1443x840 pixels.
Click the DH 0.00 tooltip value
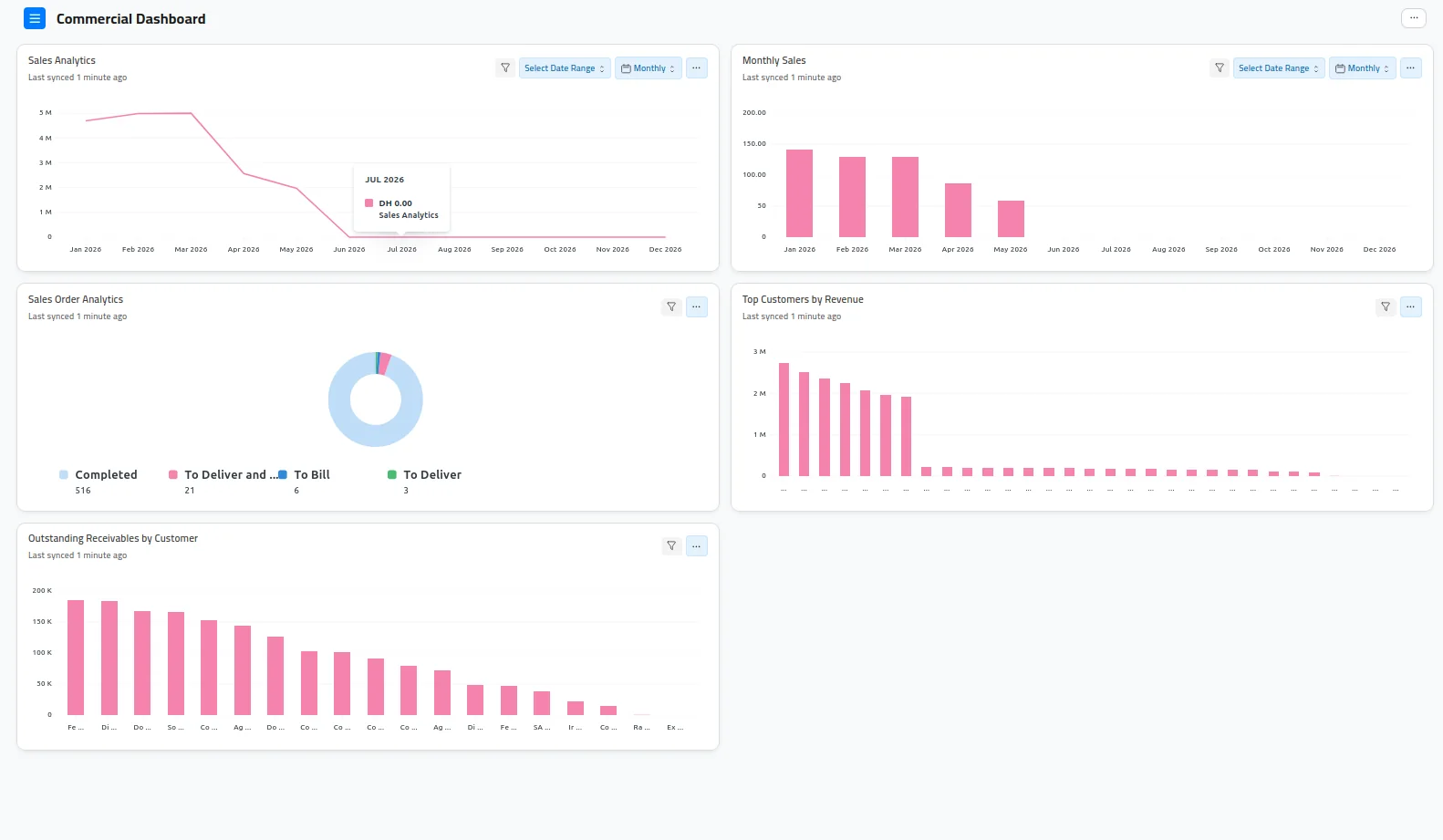tap(396, 203)
